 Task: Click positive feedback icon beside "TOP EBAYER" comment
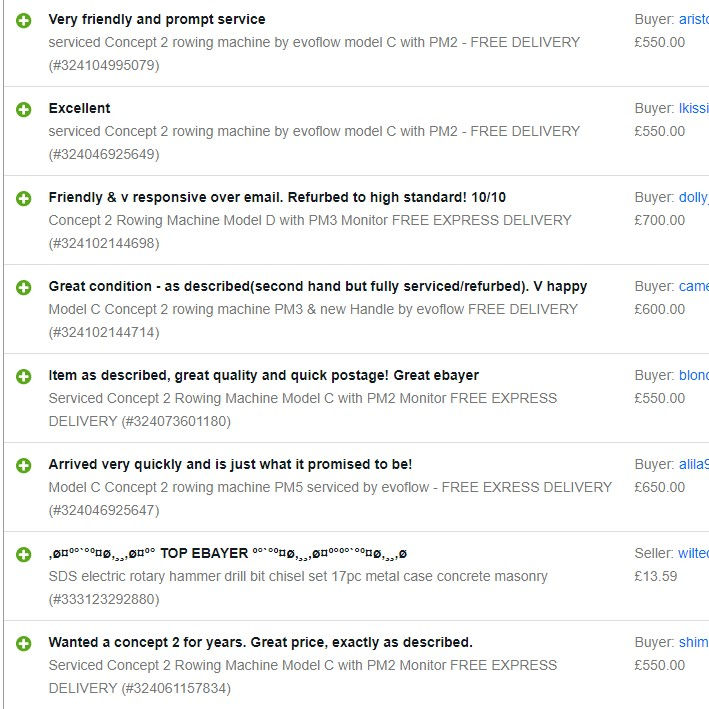click(24, 554)
